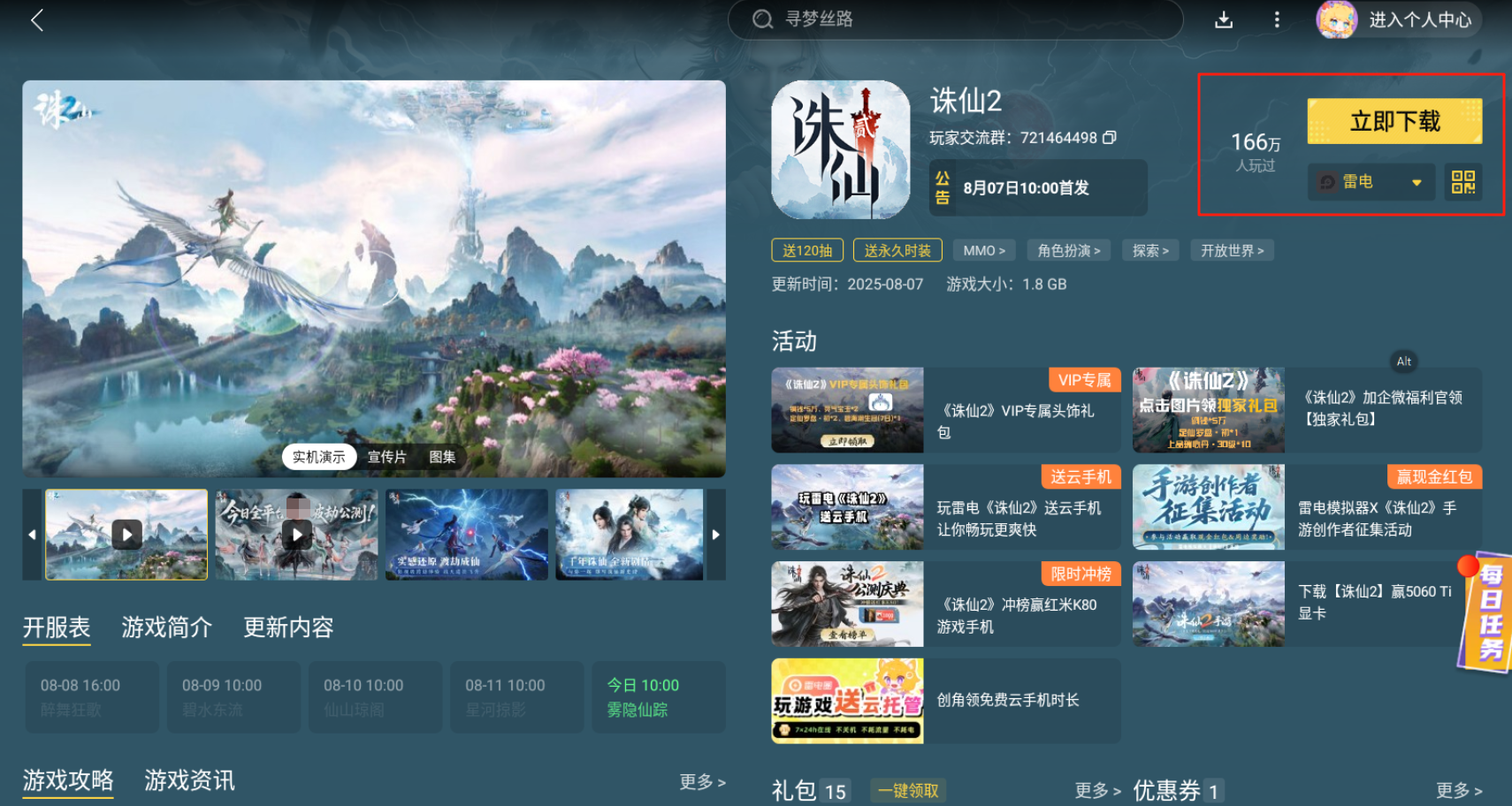Select server slot 08-08 16:00 醉舞狂歌
The width and height of the screenshot is (1512, 806).
click(x=92, y=697)
